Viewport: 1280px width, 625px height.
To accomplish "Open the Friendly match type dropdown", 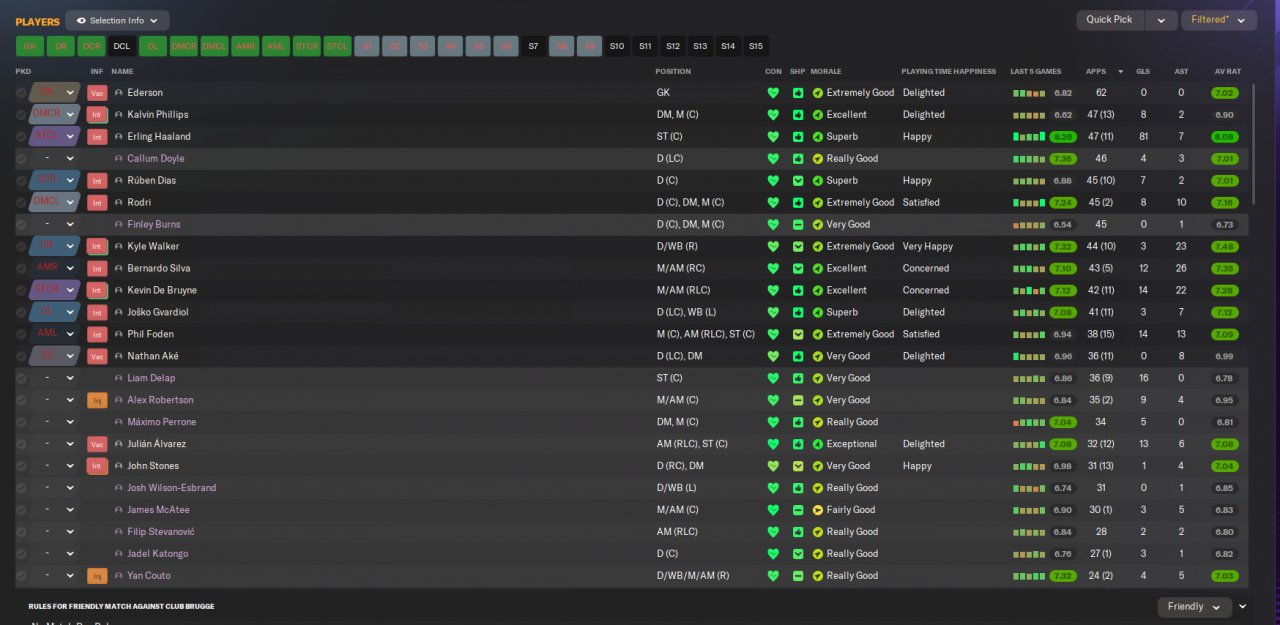I will pyautogui.click(x=1194, y=607).
